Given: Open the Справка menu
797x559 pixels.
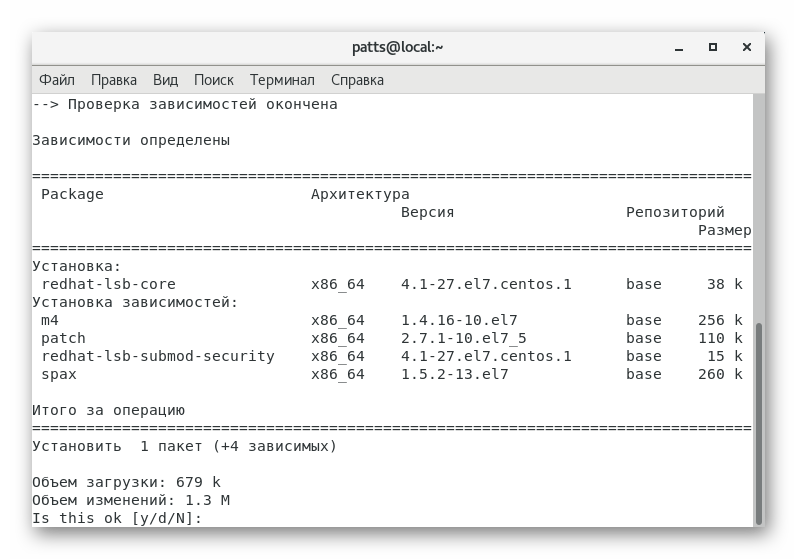Looking at the screenshot, I should pos(357,80).
